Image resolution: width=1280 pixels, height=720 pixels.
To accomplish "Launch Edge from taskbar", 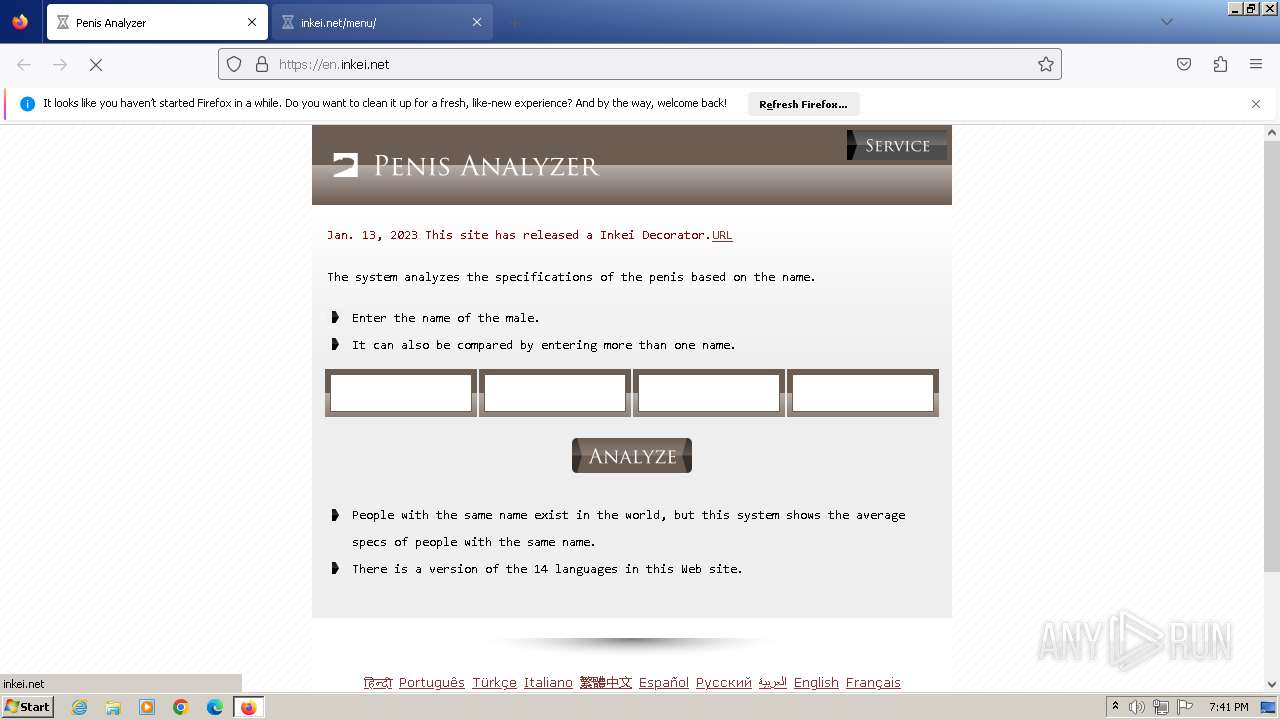I will pyautogui.click(x=215, y=707).
